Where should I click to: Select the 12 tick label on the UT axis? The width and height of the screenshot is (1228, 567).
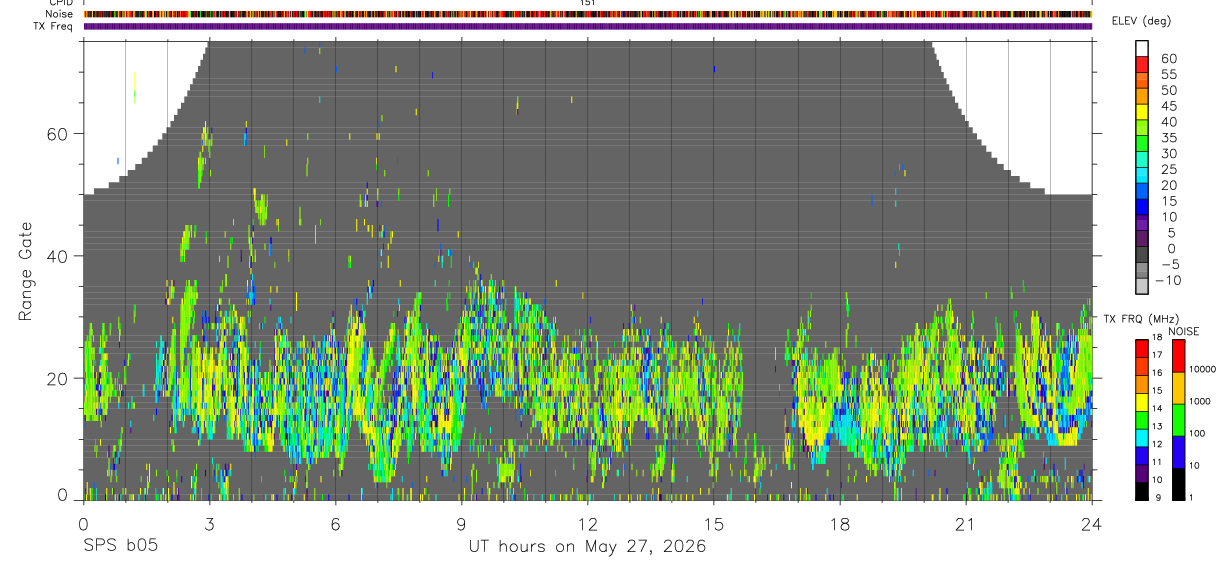[587, 523]
